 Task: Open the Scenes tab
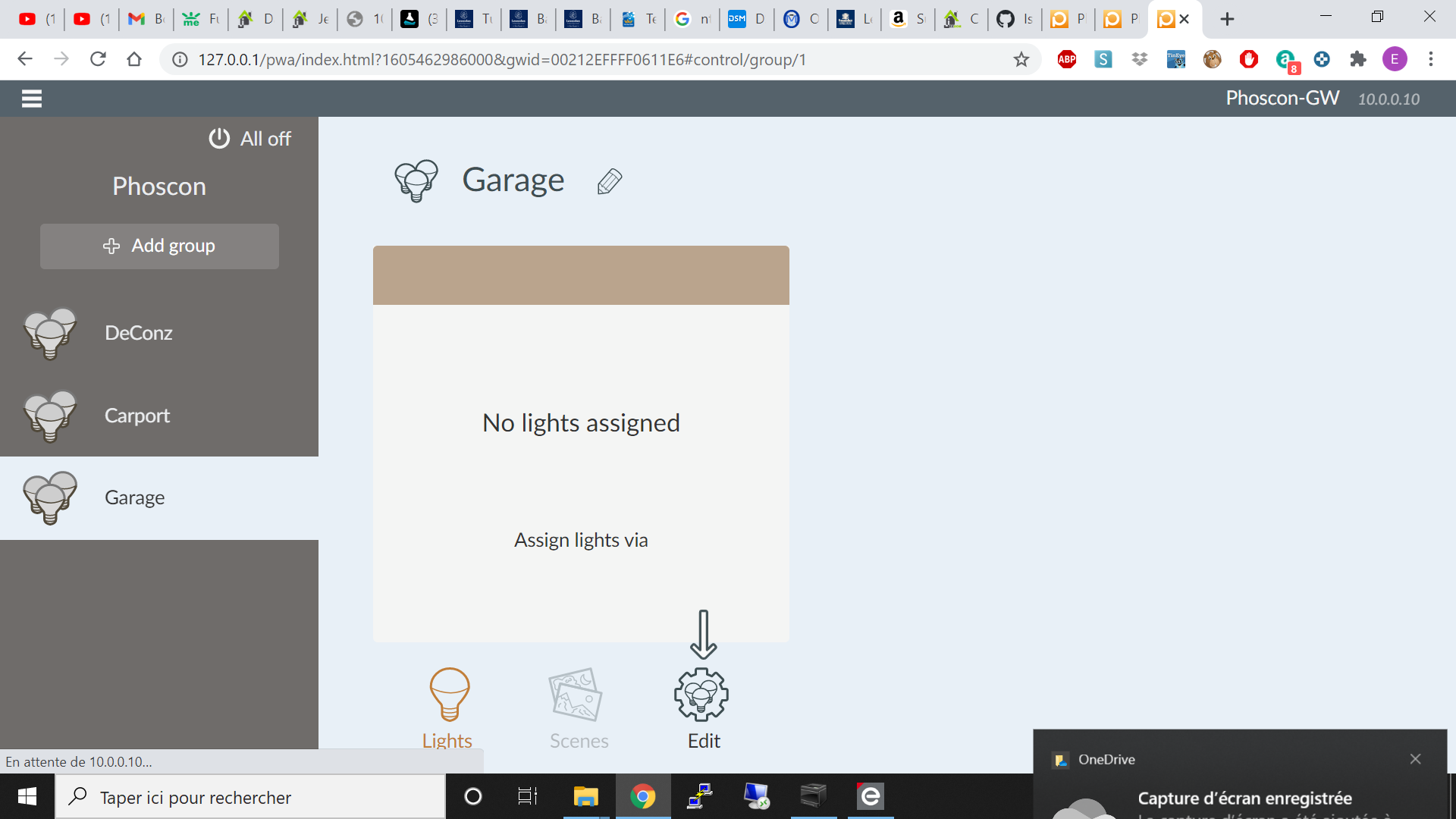578,707
